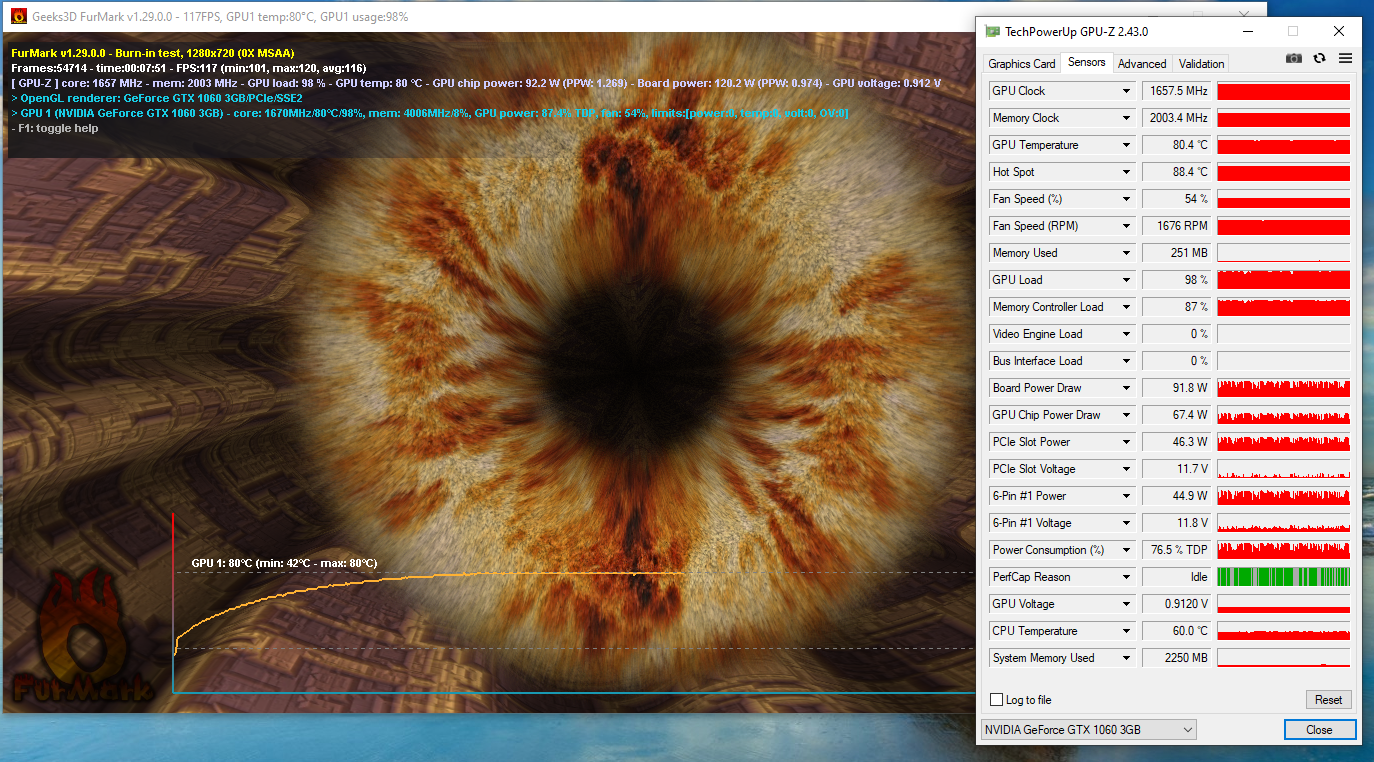
Task: Open the Fan Speed (RPM) dropdown
Action: tap(1127, 226)
